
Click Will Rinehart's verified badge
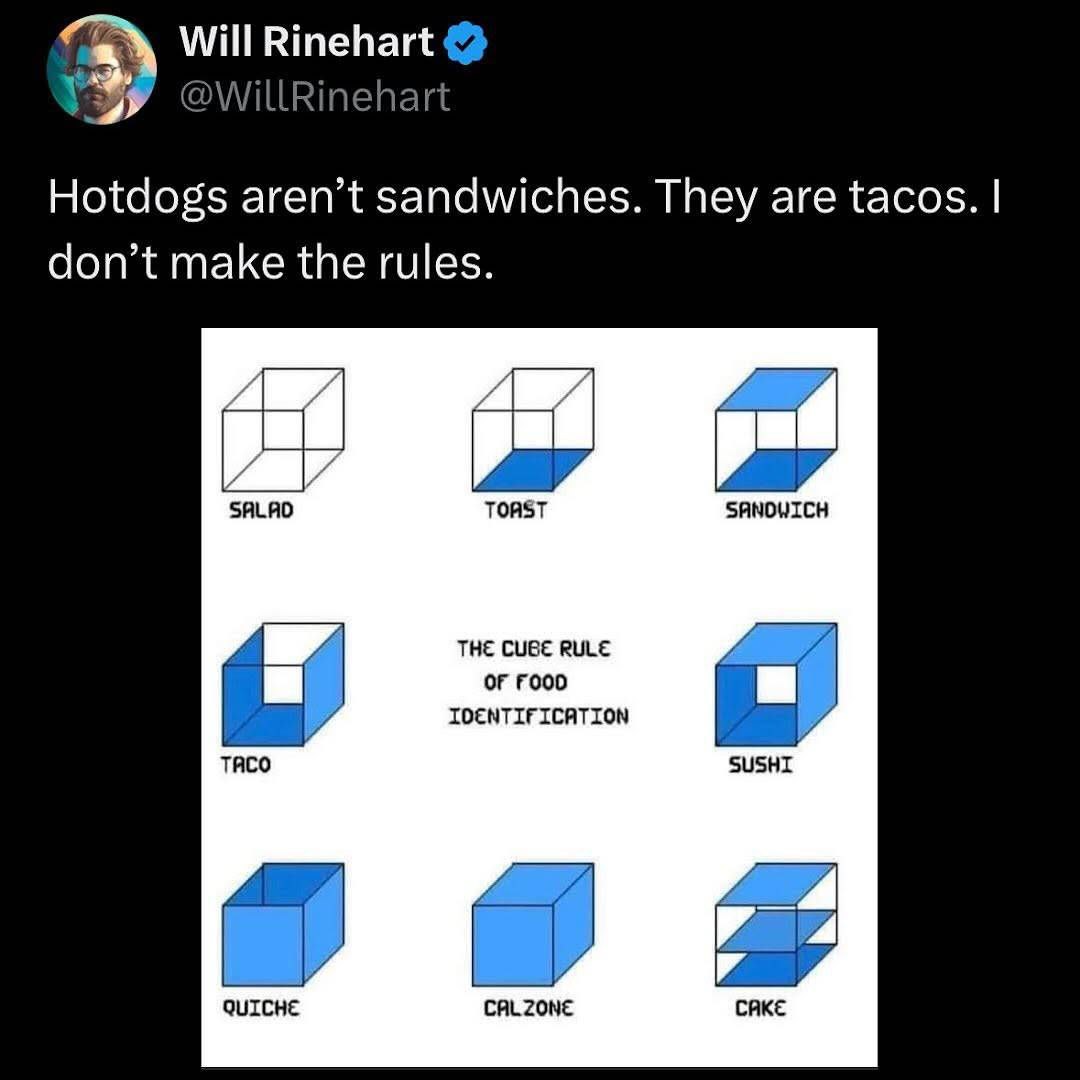click(463, 41)
